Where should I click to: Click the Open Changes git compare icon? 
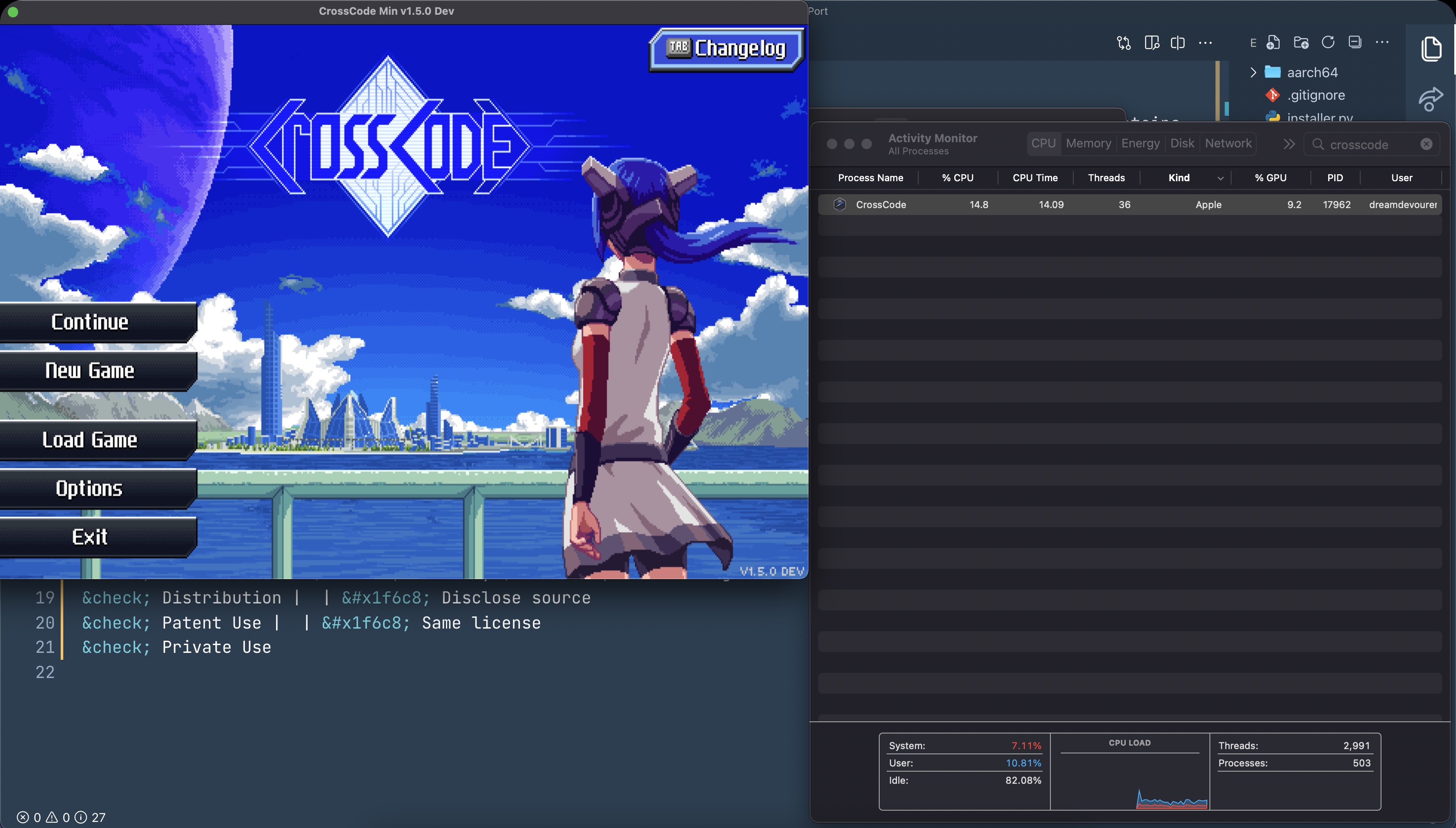tap(1124, 42)
